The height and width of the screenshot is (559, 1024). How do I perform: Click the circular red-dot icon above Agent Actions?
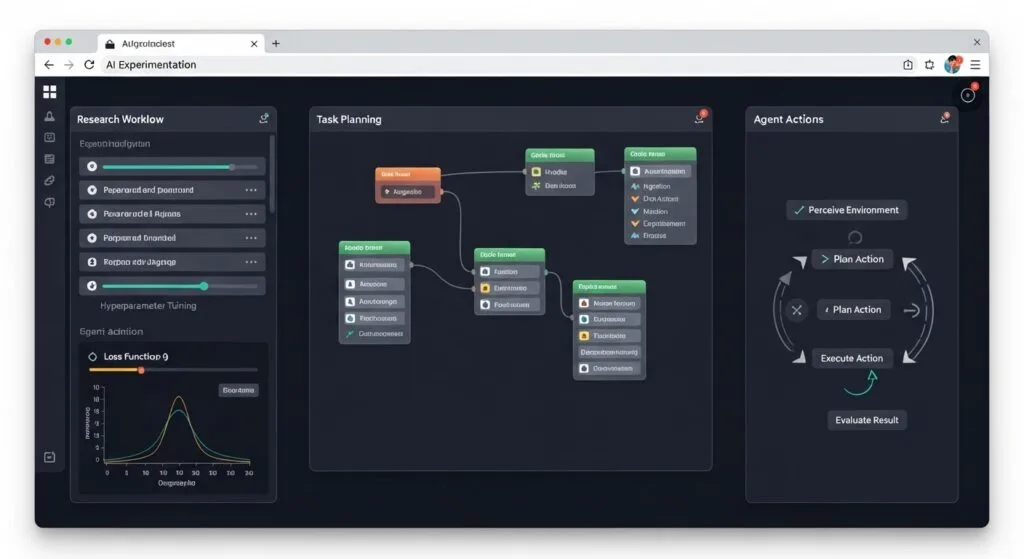pos(968,95)
